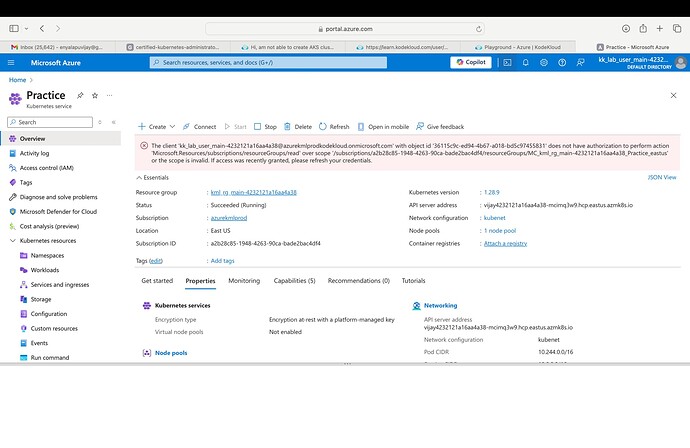Click the Copilot button
The image size is (690, 448).
pos(471,62)
